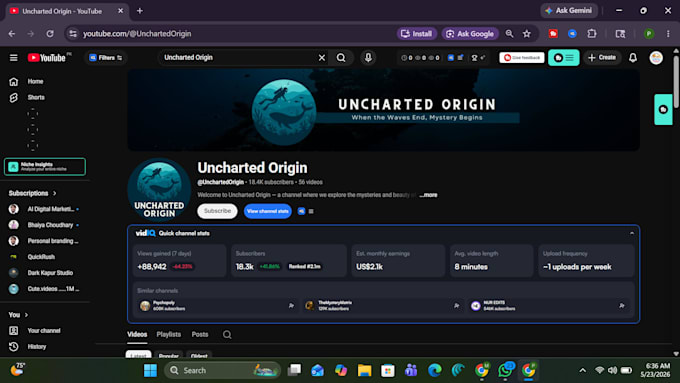Open the teal vidIQ menu button
Image resolution: width=680 pixels, height=383 pixels.
[563, 58]
